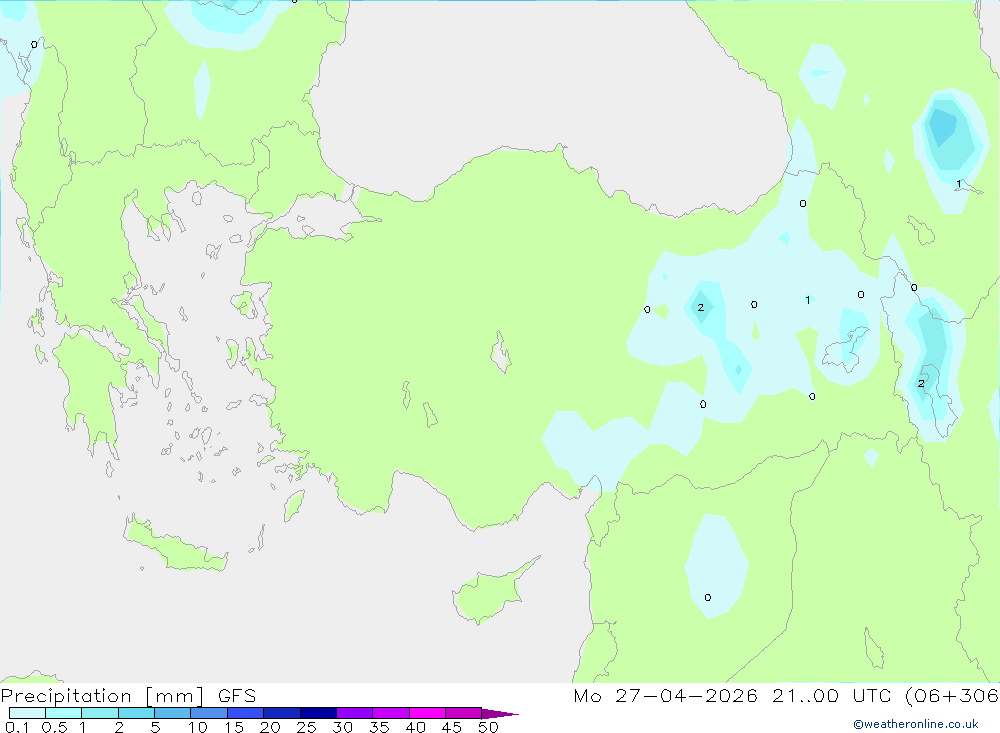Click the weatheronline.co.uk copyright link

916,724
